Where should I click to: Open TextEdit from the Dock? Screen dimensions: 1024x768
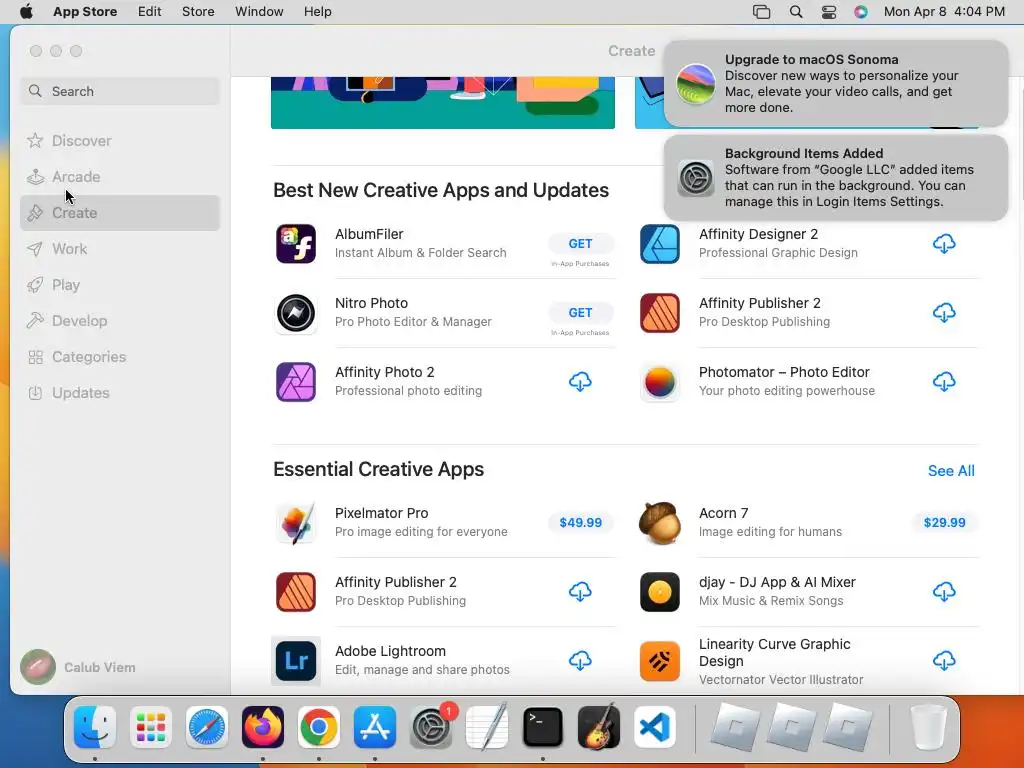point(487,726)
